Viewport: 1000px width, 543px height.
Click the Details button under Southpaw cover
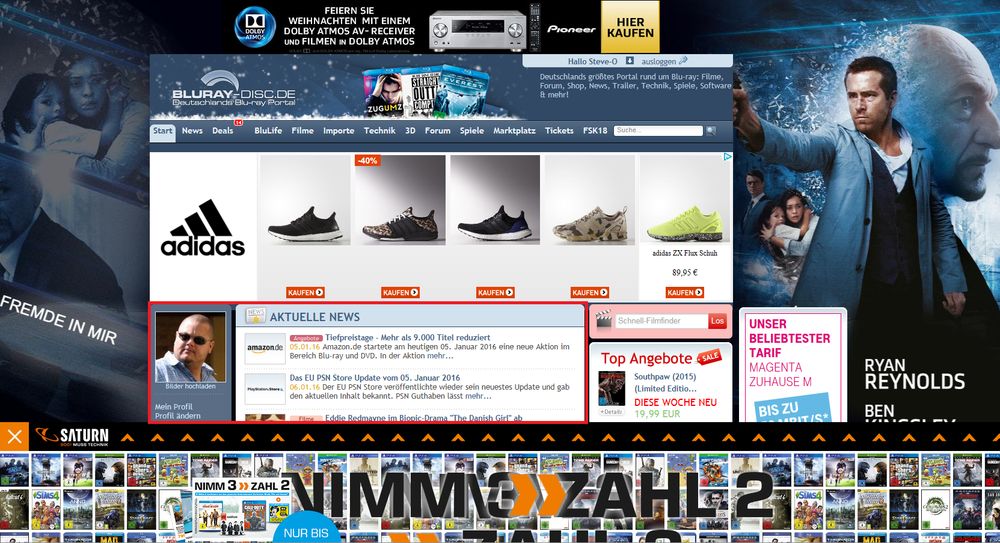click(612, 412)
